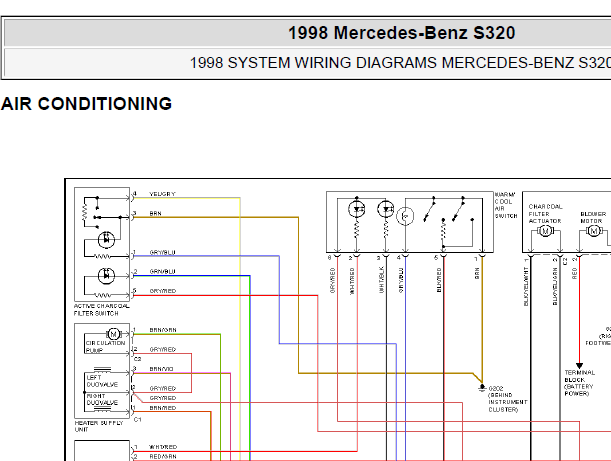Select the "BRN/GRN" wire label
Screen dimensions: 611x461
[162, 330]
